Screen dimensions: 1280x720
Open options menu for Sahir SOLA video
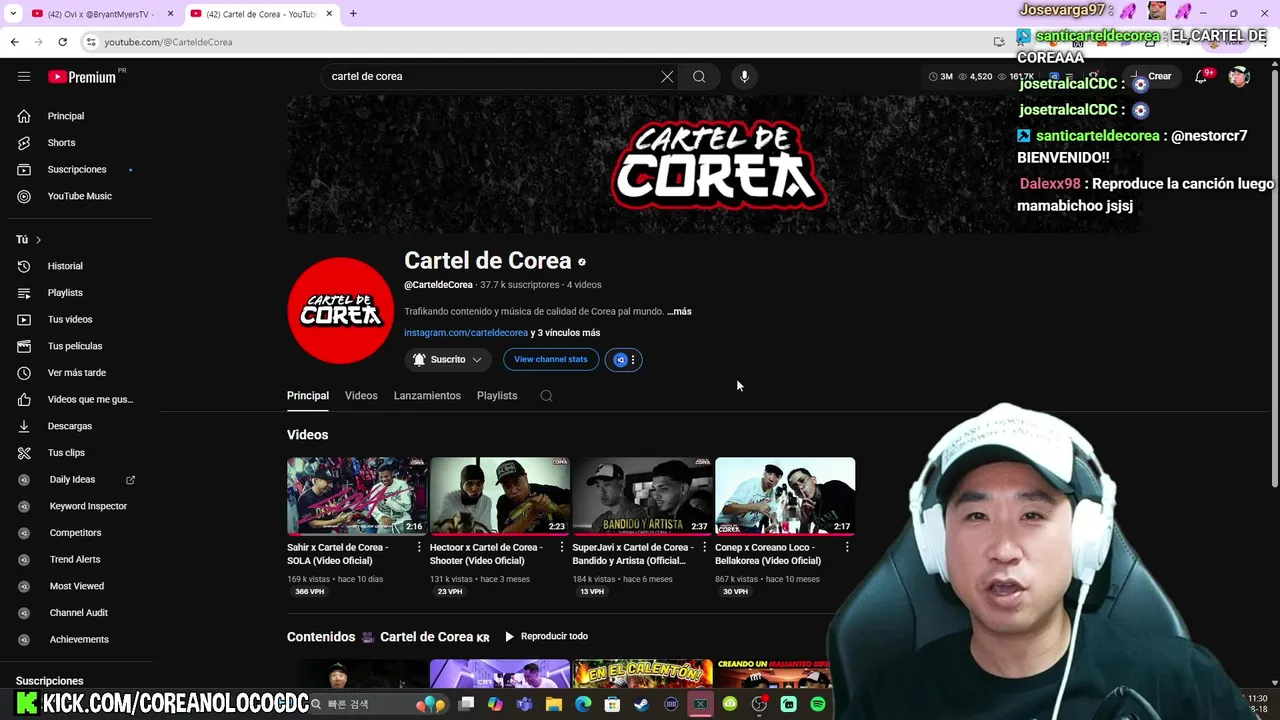pos(419,548)
